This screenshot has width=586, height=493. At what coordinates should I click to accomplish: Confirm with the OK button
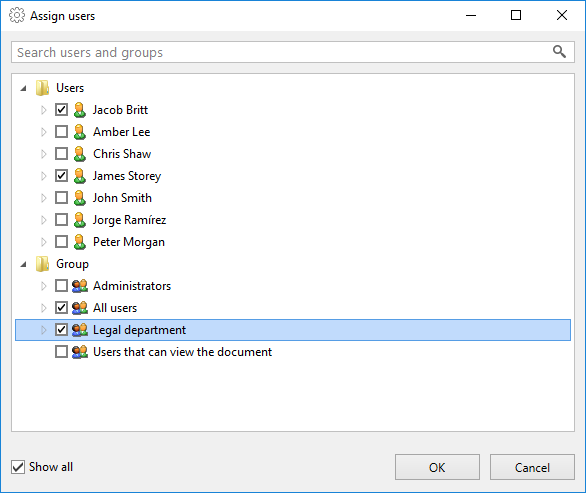(x=437, y=467)
